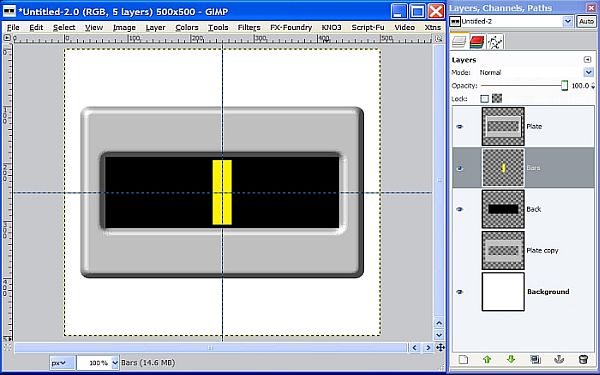Open the layer Mode dropdown

pos(588,72)
